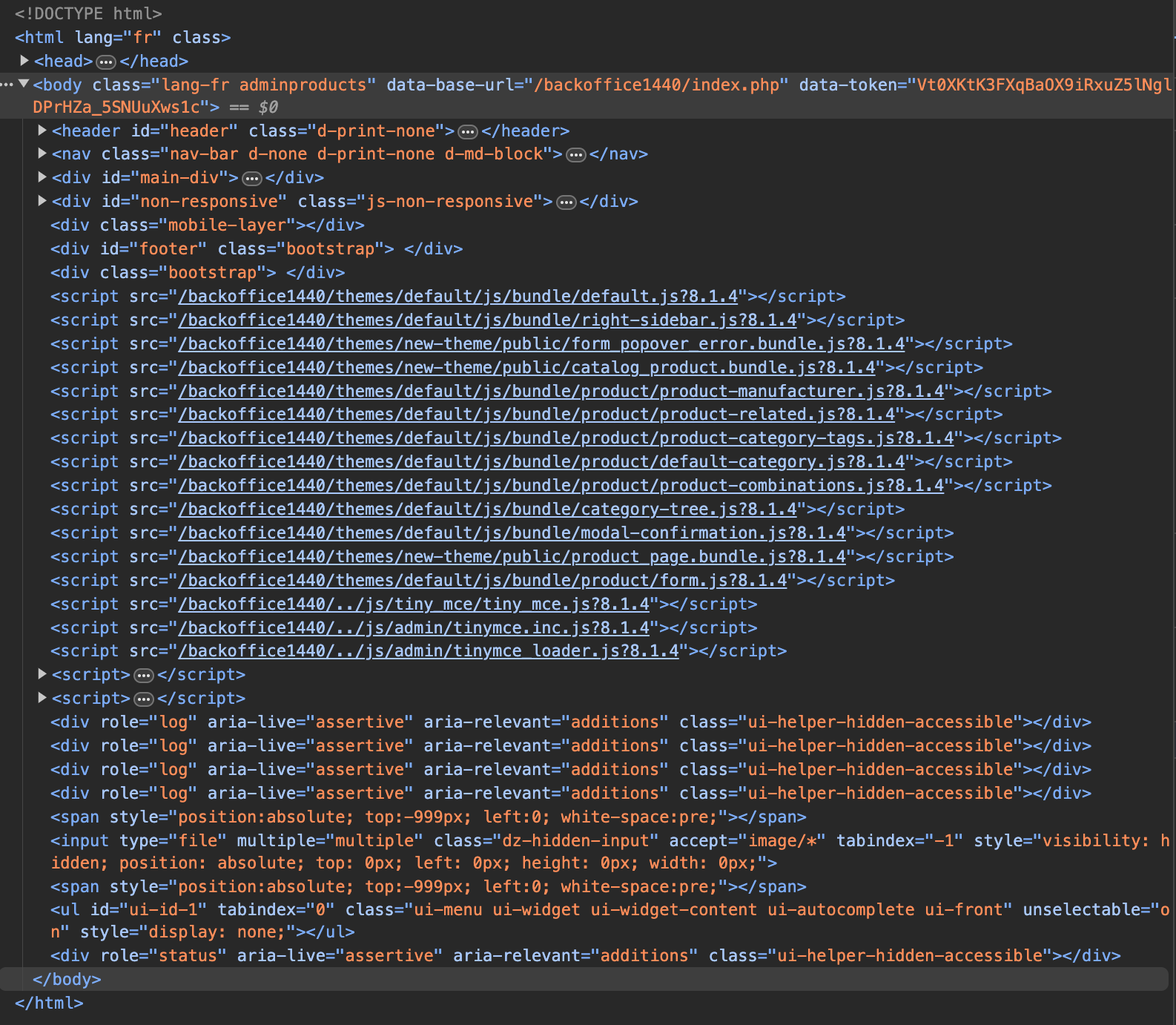
Task: Select the input type="file" dz-hidden-input node
Action: (610, 851)
